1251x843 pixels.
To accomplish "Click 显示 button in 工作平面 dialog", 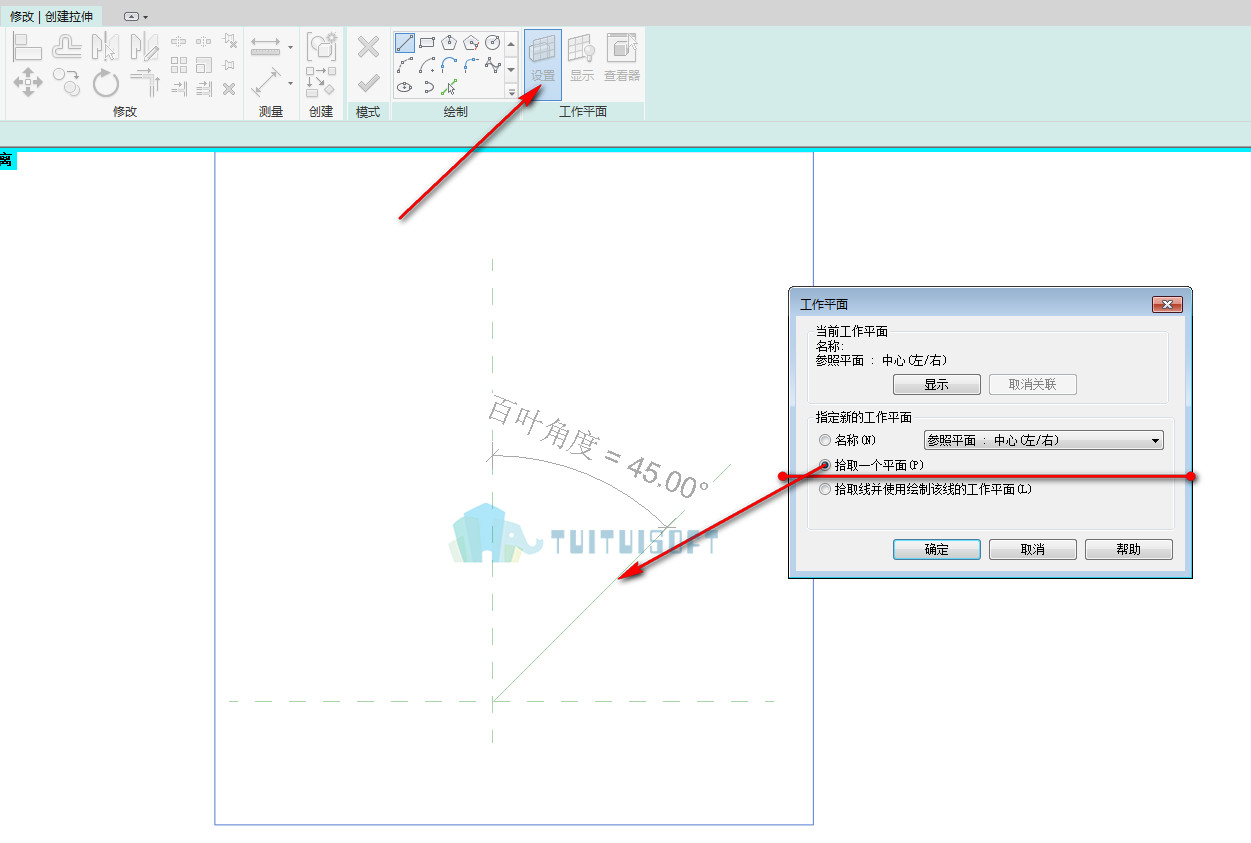I will pos(936,385).
